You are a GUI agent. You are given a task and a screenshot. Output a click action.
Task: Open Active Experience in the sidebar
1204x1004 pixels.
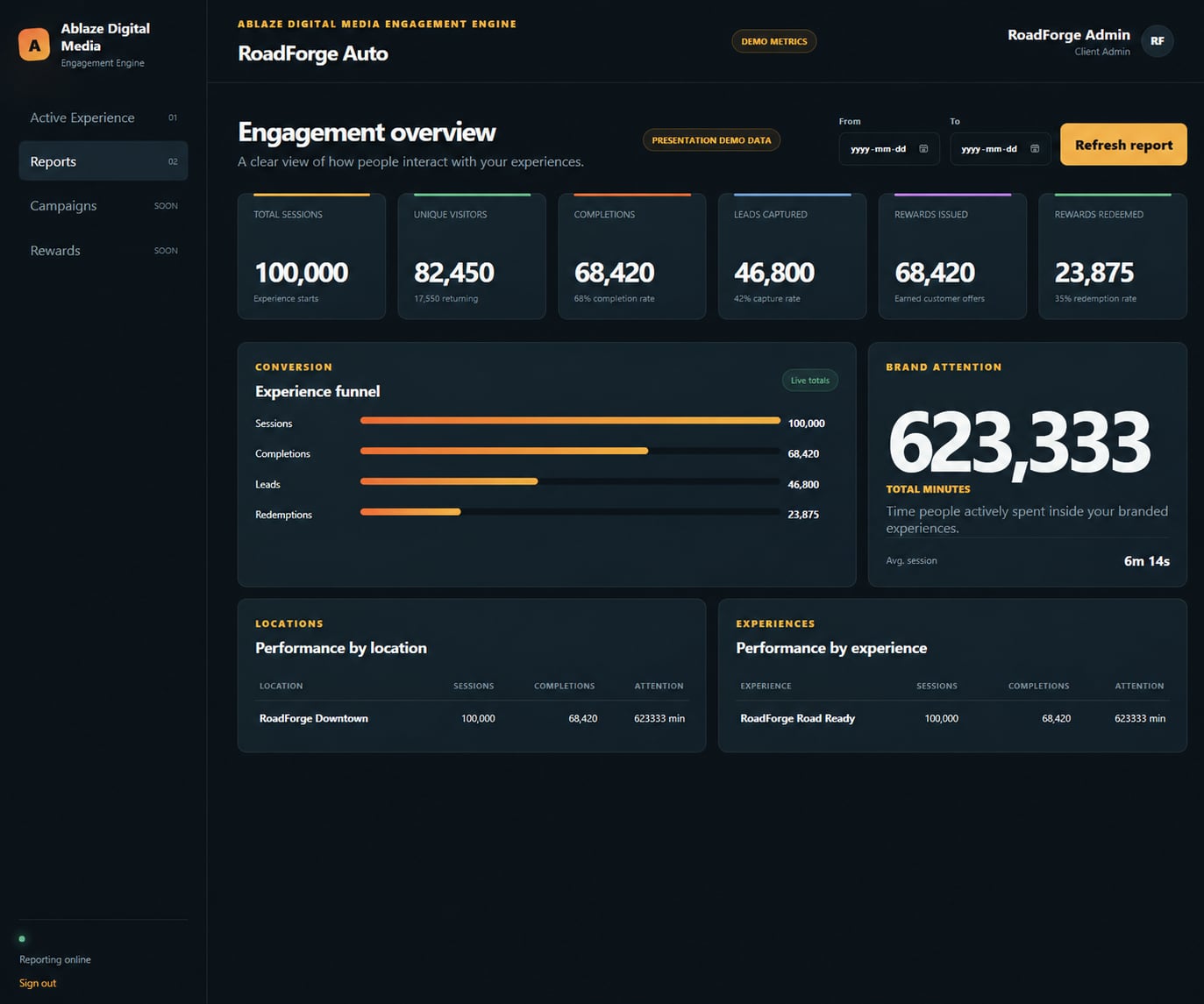(103, 117)
